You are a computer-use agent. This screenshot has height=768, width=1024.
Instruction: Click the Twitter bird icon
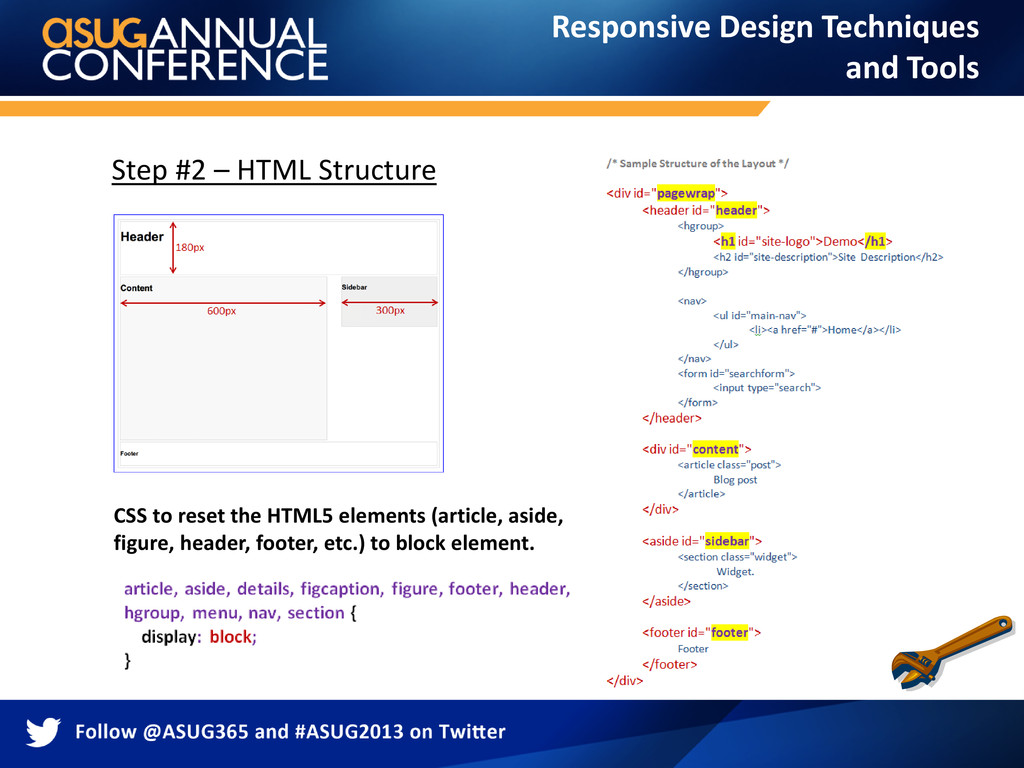point(43,732)
